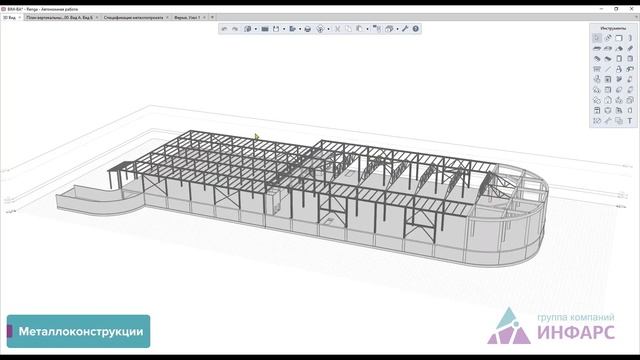The width and height of the screenshot is (640, 360).
Task: Close the Спецификация металлопроката tab
Action: pyautogui.click(x=167, y=18)
